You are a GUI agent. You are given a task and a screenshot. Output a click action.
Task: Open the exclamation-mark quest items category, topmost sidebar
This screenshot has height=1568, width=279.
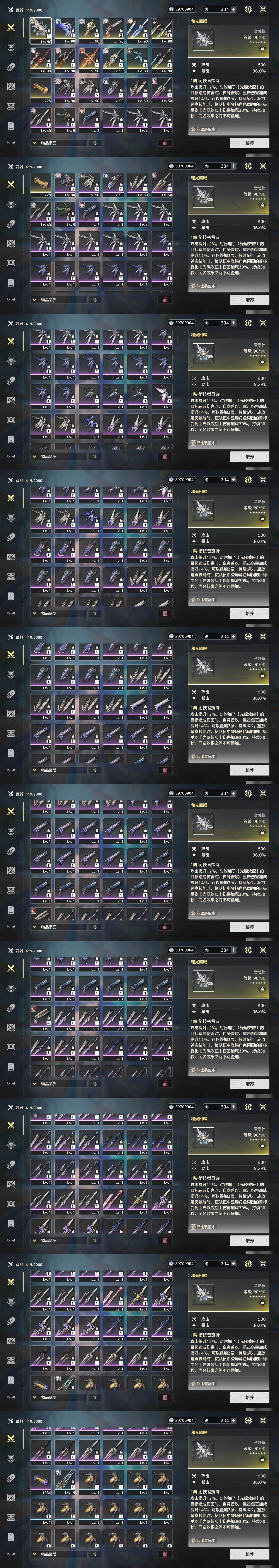tap(10, 125)
